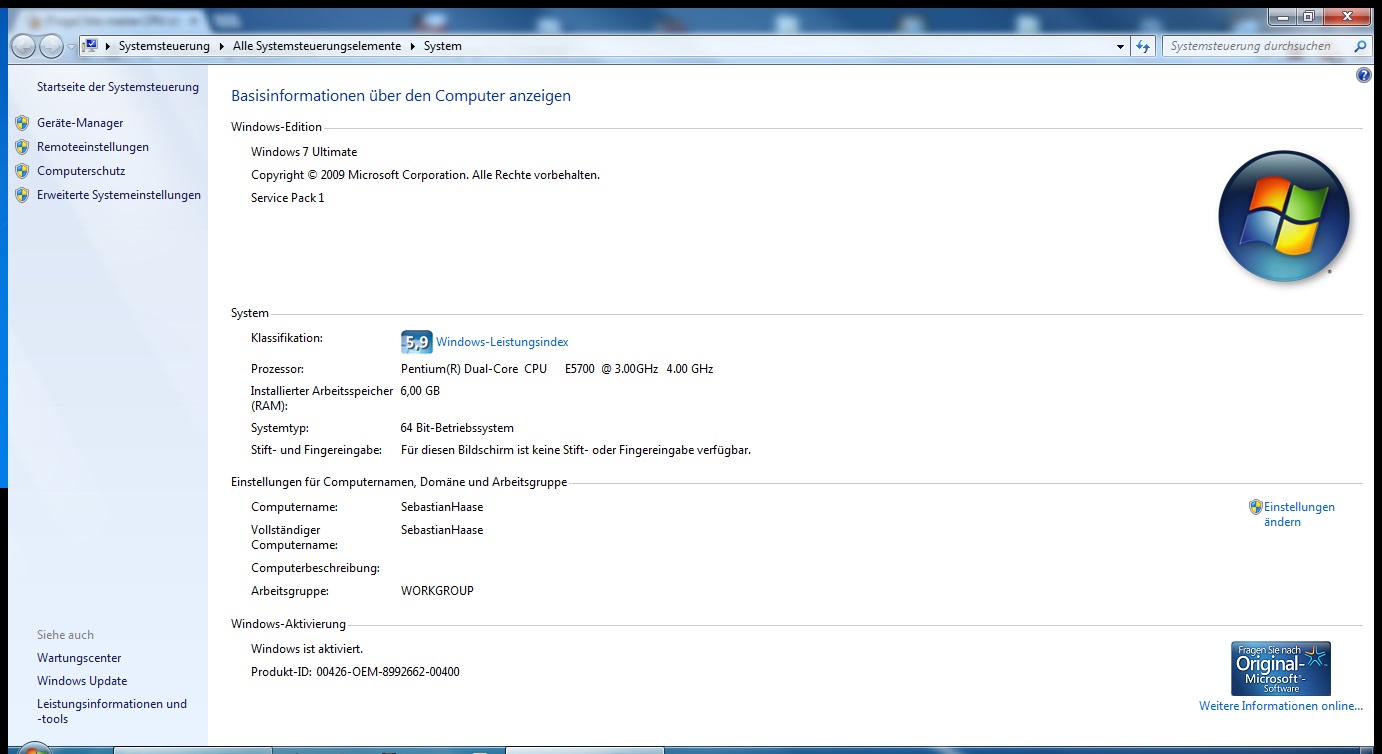Expand arrow after Alle Systemsteuerungselemente
1382x754 pixels.
[413, 46]
